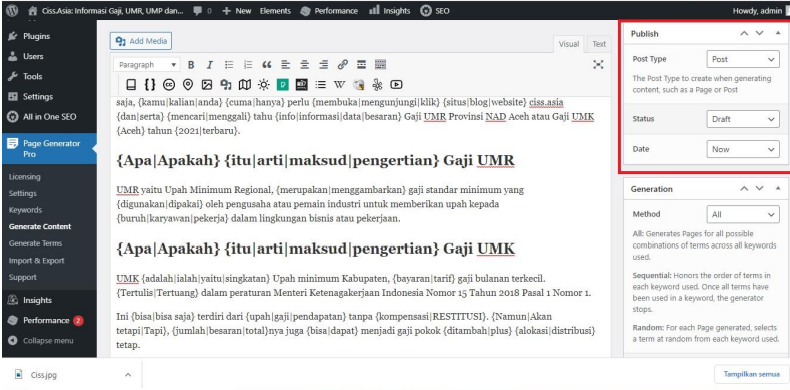Insert Wikipedia content shortcode
790x390 pixels.
(x=340, y=84)
